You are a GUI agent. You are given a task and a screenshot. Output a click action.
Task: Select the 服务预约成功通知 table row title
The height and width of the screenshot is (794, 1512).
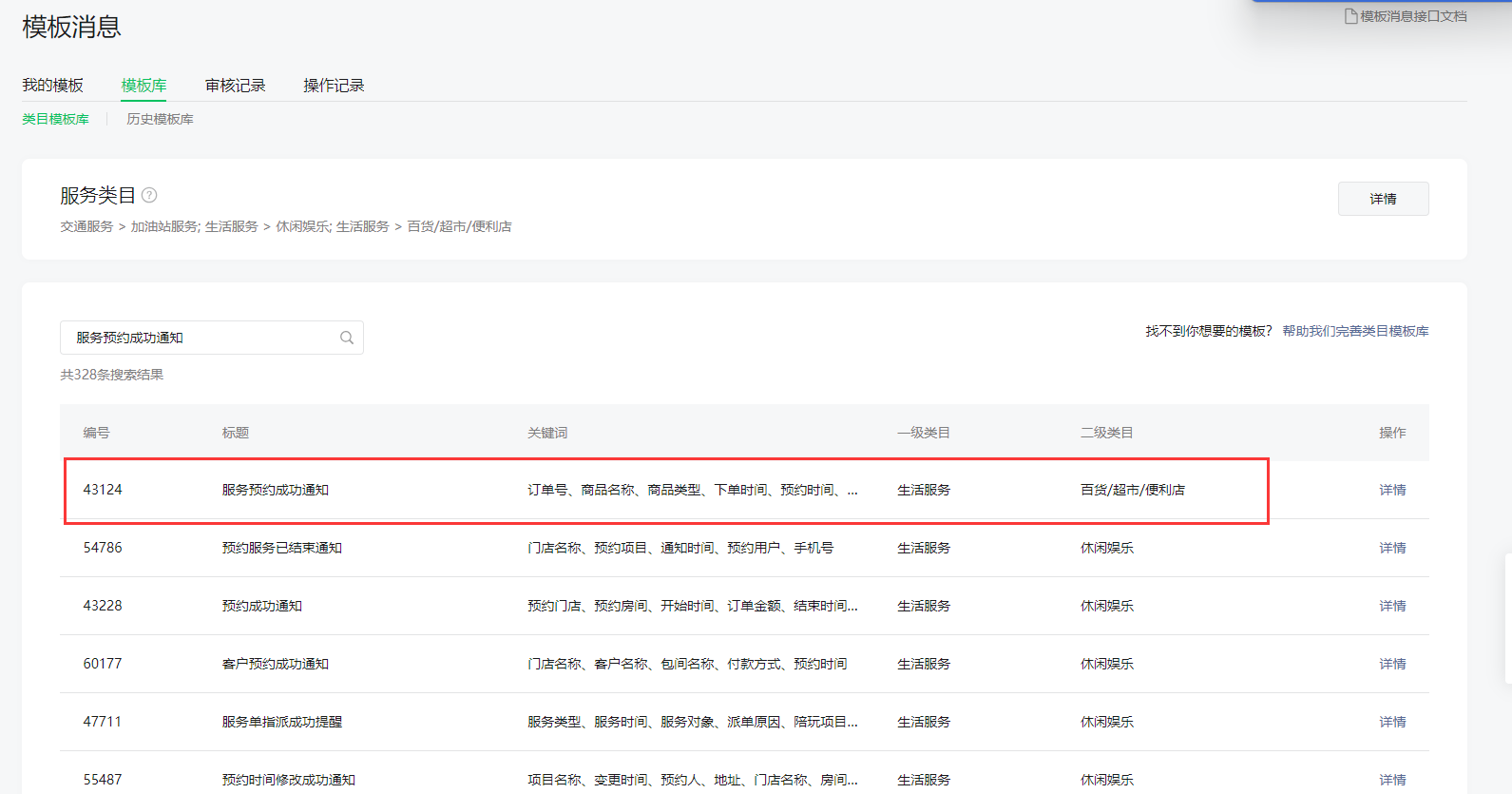tap(276, 490)
